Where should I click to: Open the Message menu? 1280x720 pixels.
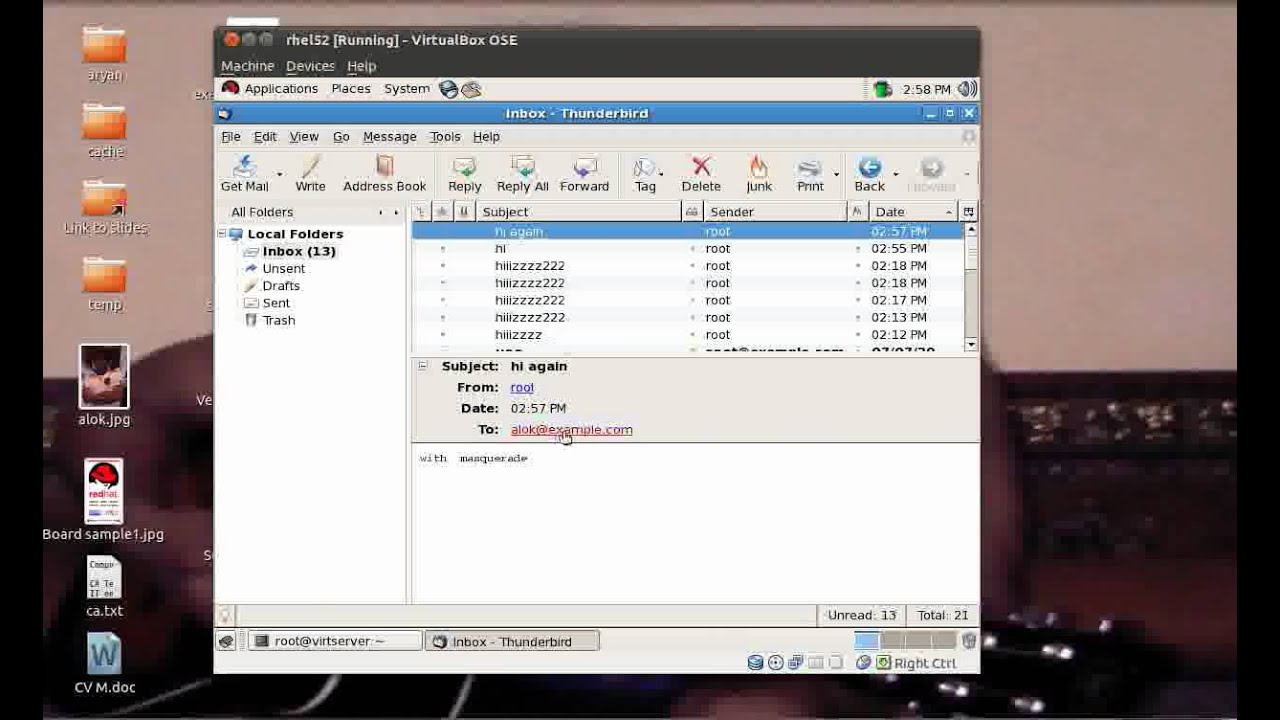click(389, 137)
